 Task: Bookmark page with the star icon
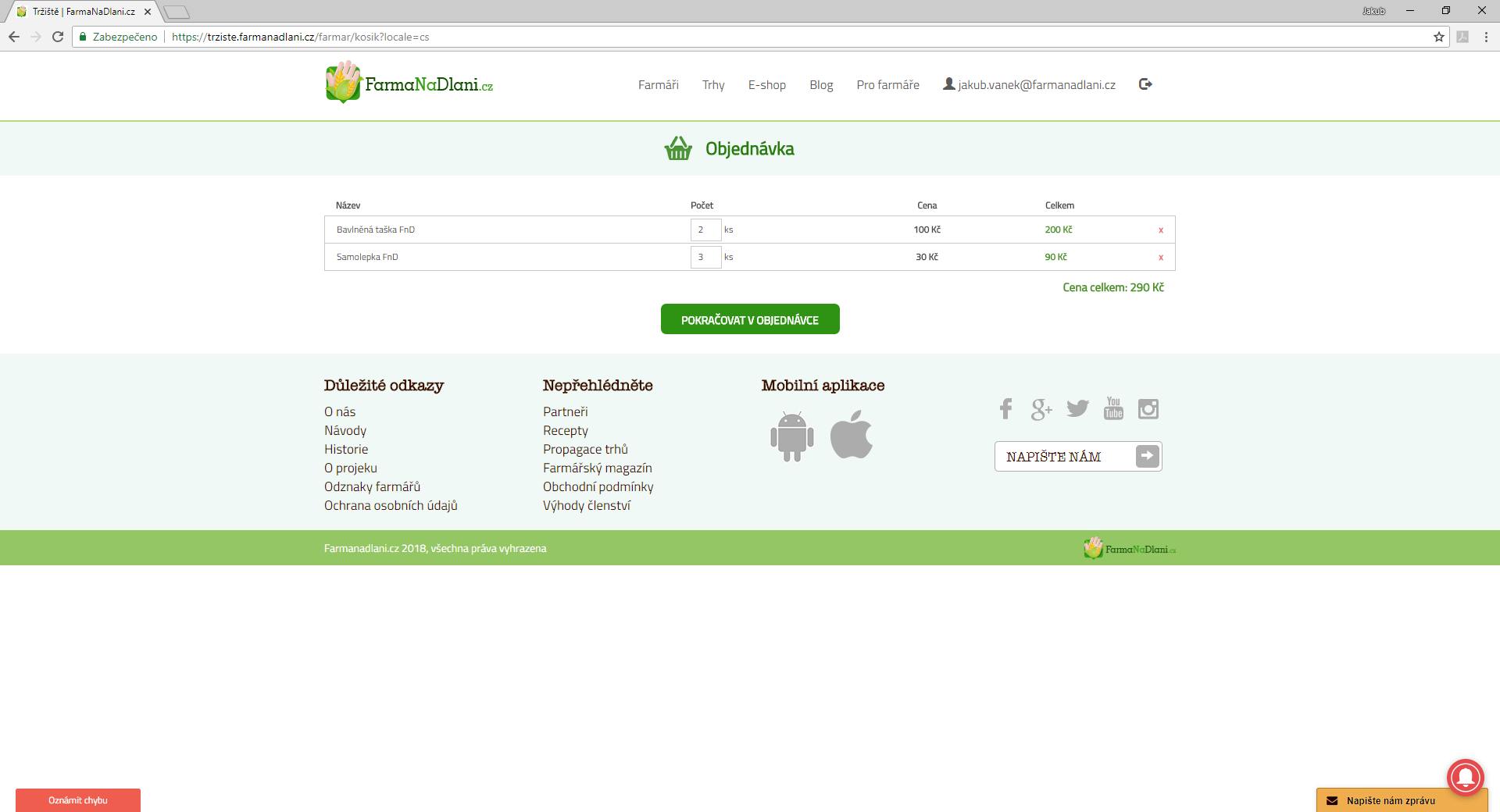[1438, 37]
